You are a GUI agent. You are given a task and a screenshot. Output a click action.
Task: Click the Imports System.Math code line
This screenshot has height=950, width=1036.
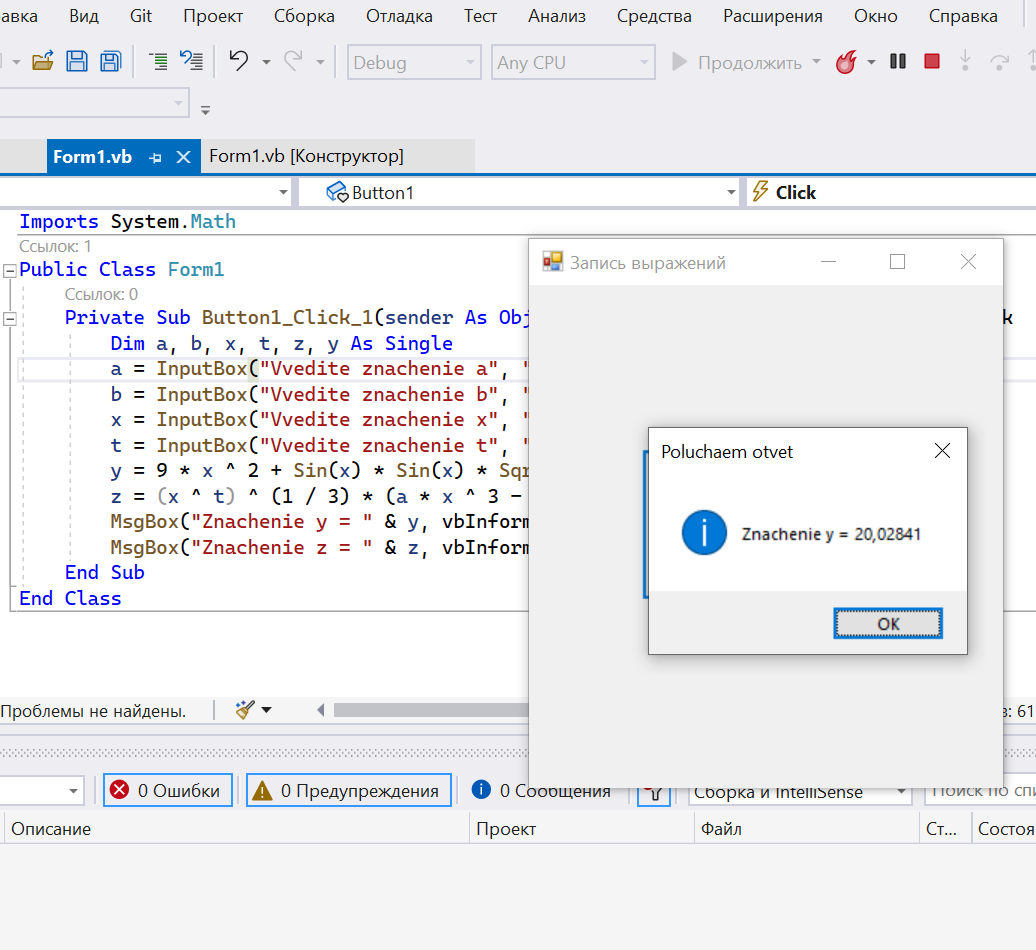click(x=128, y=221)
